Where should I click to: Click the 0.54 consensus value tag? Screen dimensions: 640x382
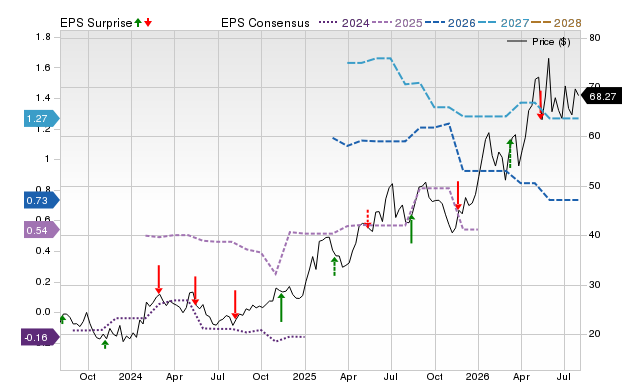point(41,230)
